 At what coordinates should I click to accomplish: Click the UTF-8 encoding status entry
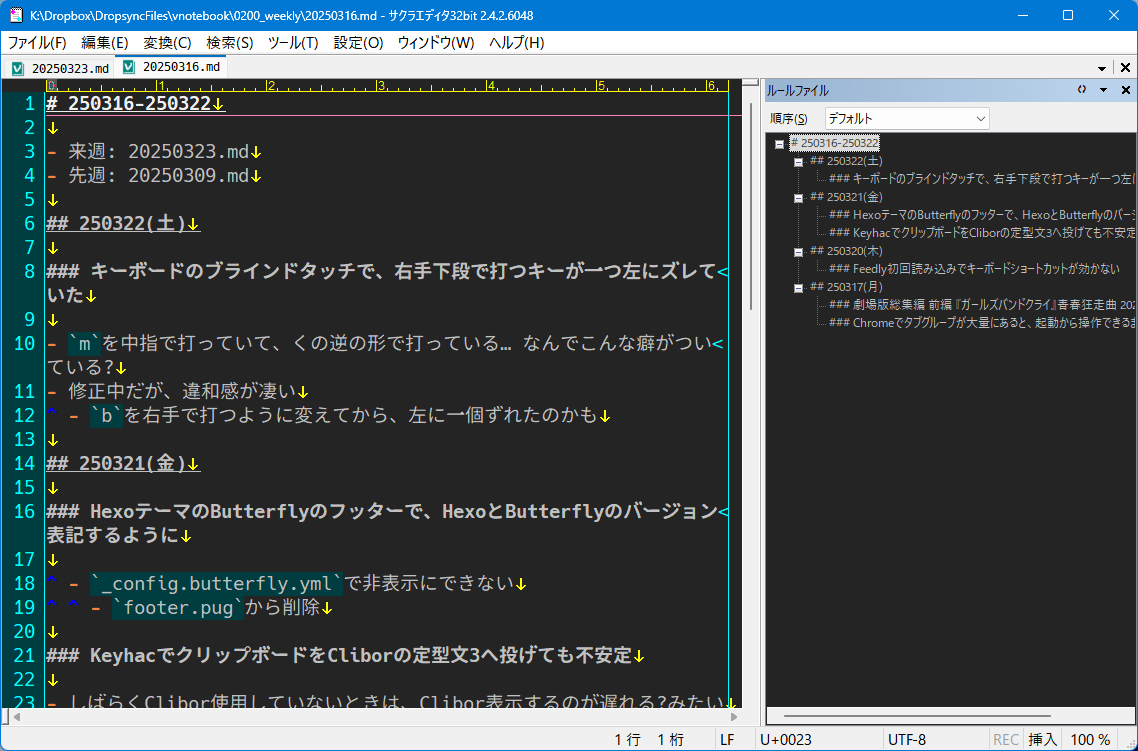(907, 739)
